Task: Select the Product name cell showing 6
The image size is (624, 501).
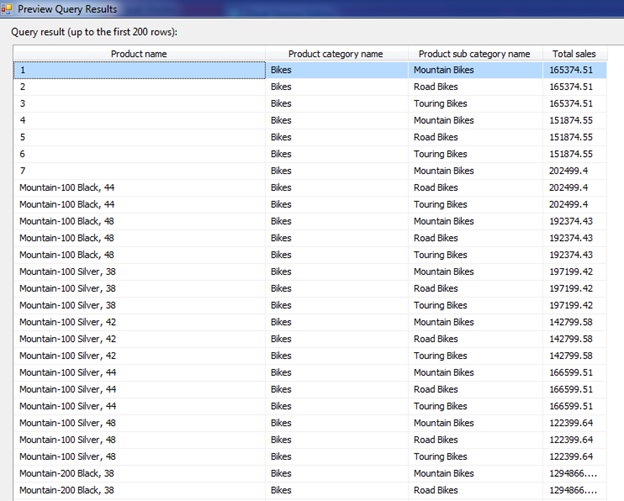Action: [139, 154]
